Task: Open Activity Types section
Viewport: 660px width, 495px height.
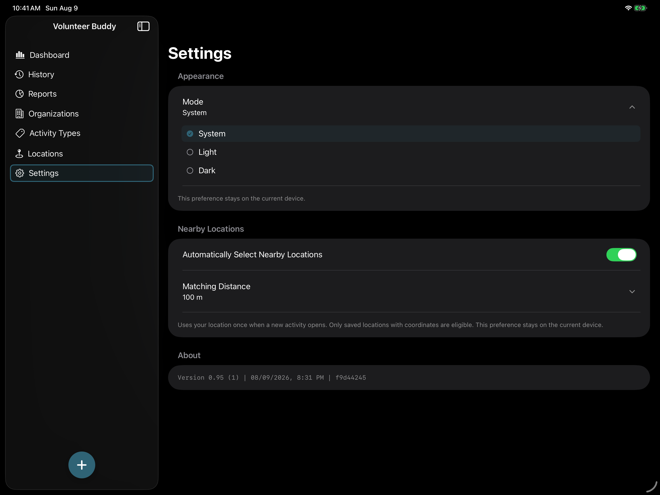Action: pyautogui.click(x=82, y=133)
